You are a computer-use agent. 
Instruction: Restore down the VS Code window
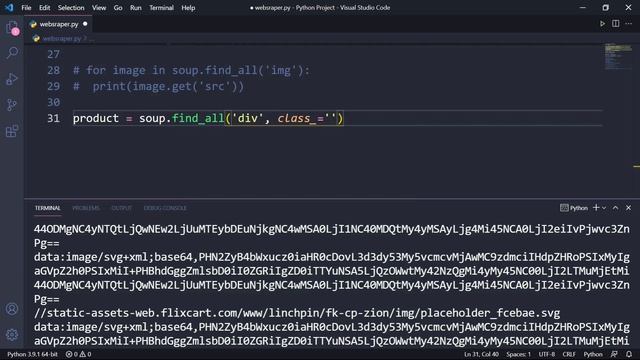[605, 8]
